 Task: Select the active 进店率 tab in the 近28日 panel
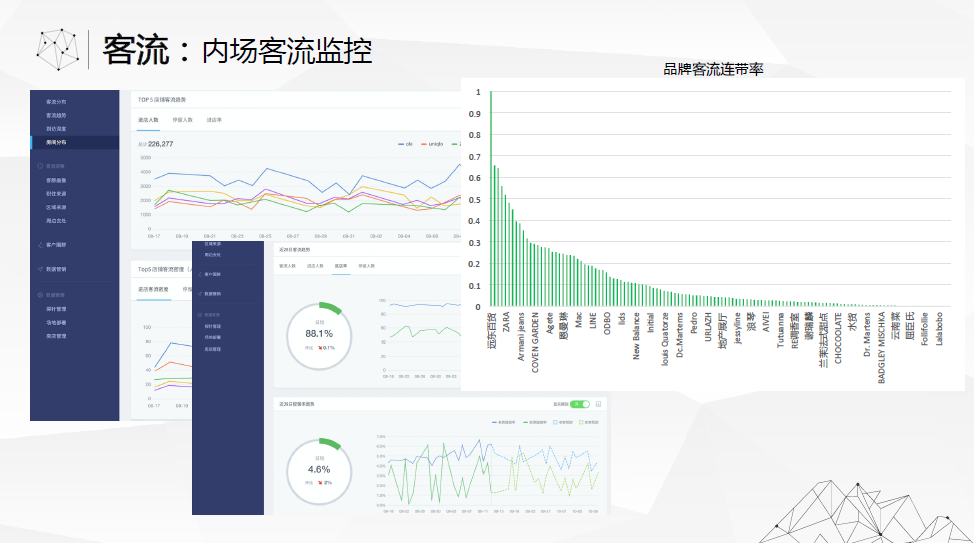[341, 266]
